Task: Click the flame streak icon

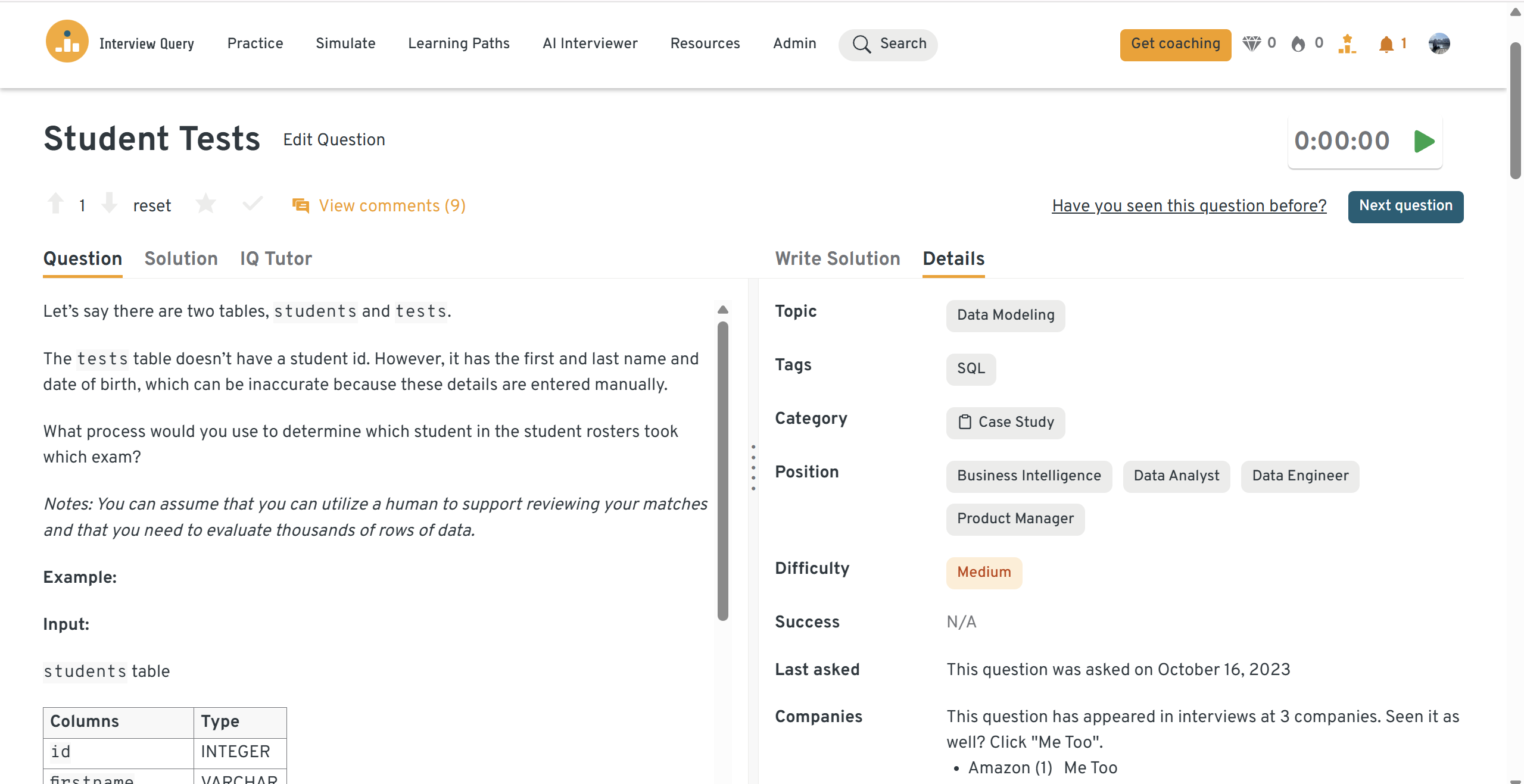Action: pyautogui.click(x=1298, y=44)
